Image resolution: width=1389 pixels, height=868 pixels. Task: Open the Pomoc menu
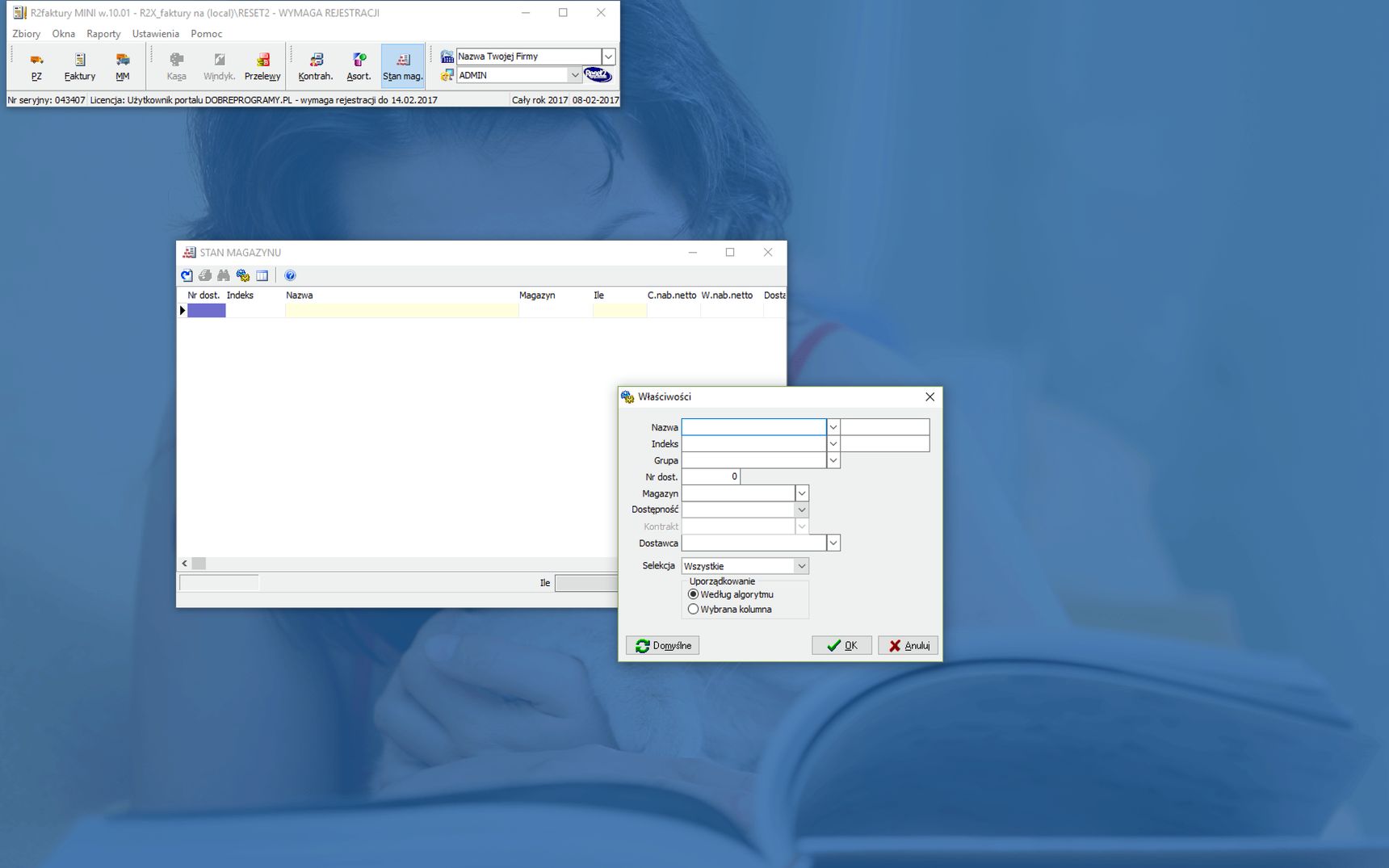pos(207,34)
